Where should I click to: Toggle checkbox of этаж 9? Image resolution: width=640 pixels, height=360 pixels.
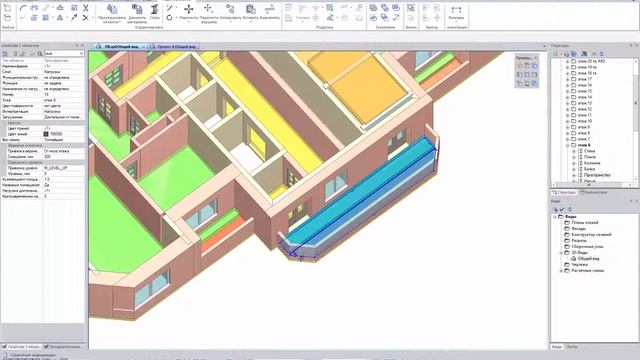(573, 127)
